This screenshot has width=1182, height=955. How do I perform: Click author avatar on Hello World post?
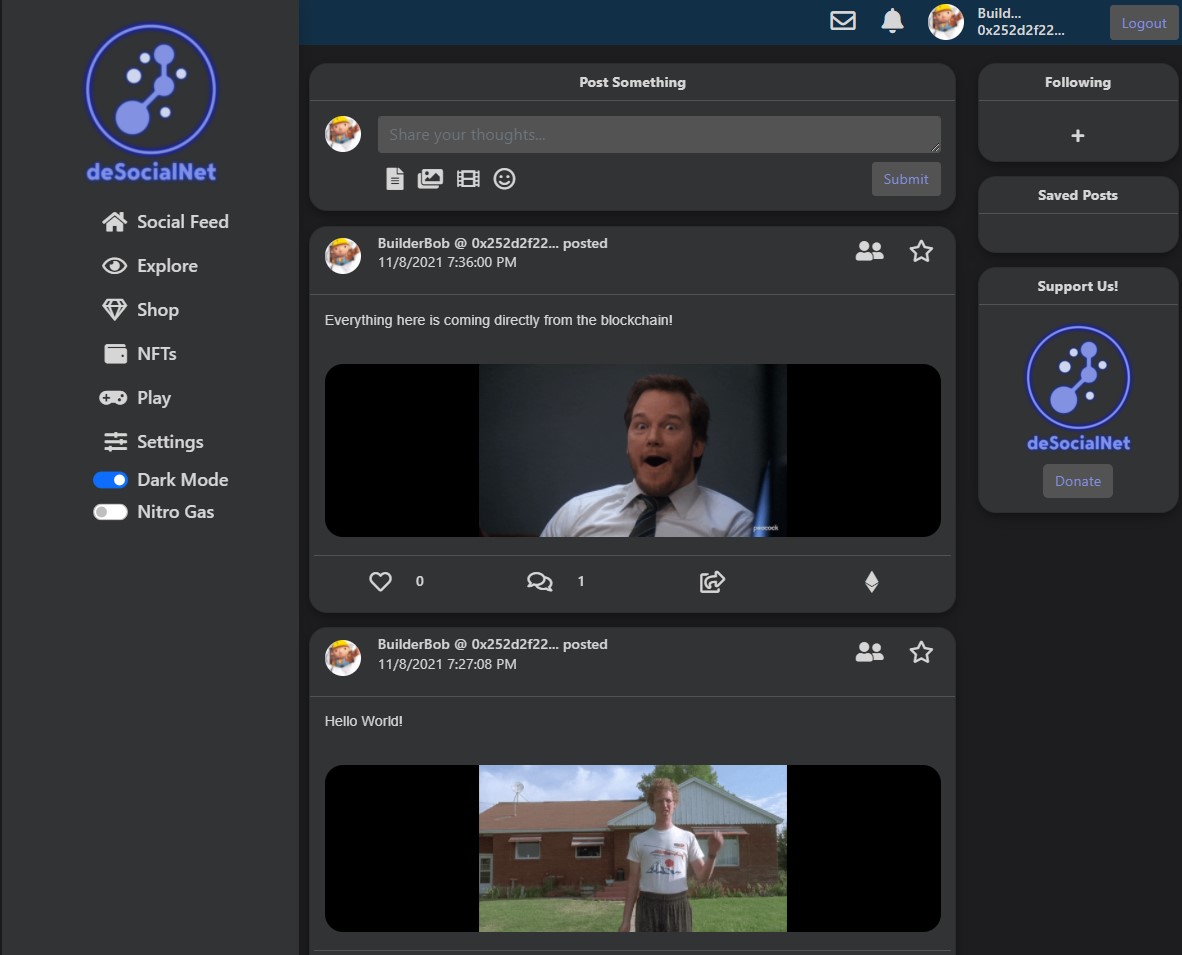pyautogui.click(x=343, y=657)
